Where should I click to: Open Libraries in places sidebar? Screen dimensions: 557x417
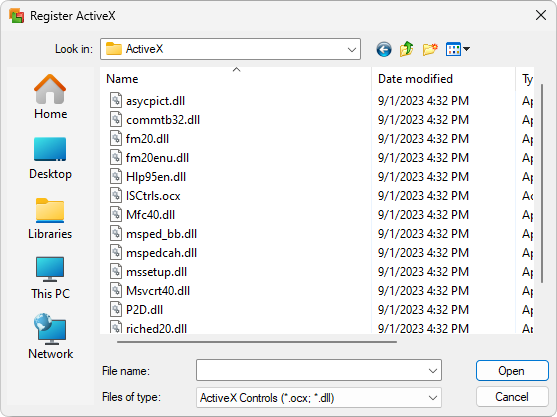pos(50,218)
